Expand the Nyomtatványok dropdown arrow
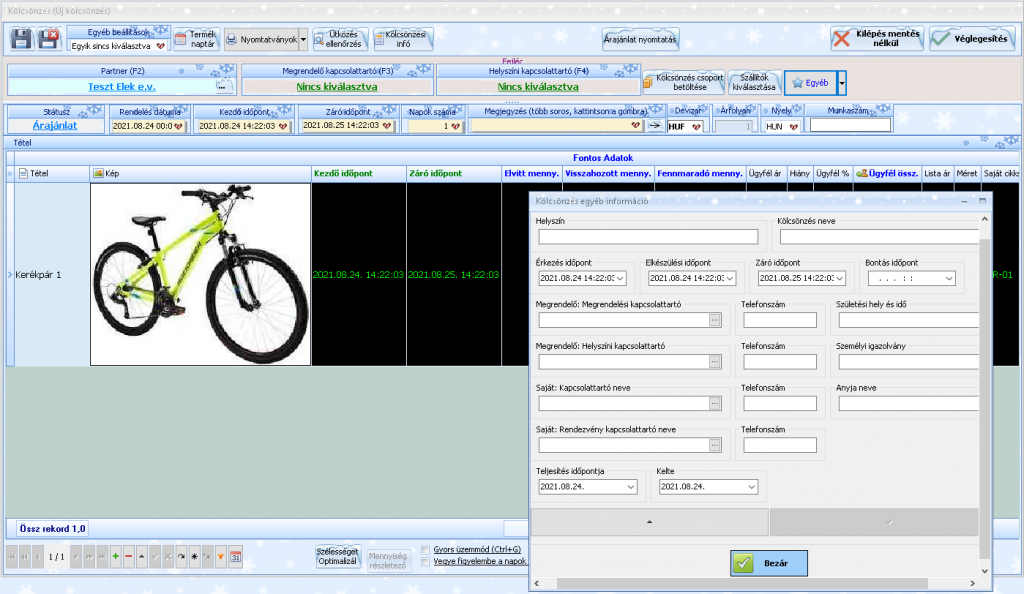Image resolution: width=1024 pixels, height=594 pixels. (x=303, y=39)
